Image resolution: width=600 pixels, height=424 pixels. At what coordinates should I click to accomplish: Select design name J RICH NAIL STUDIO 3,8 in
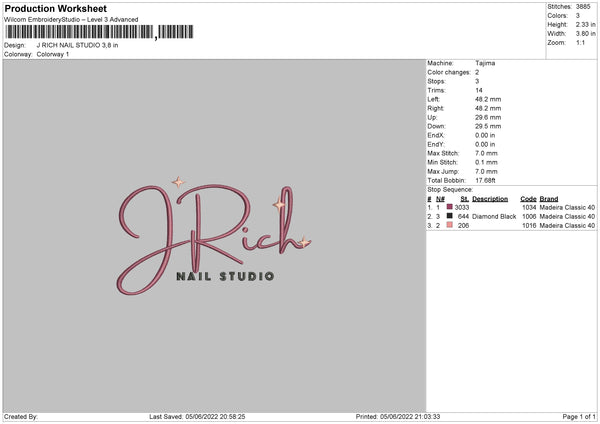(77, 45)
